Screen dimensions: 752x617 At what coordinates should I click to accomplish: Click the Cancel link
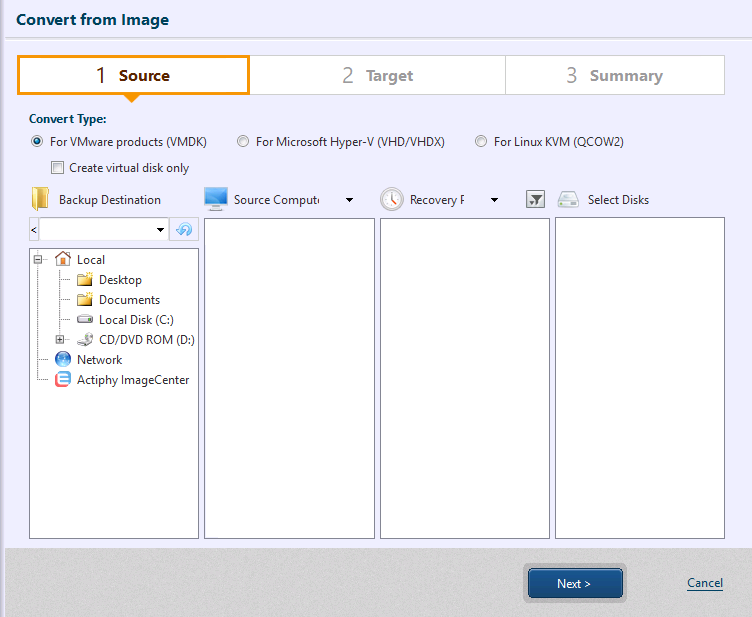coord(704,583)
